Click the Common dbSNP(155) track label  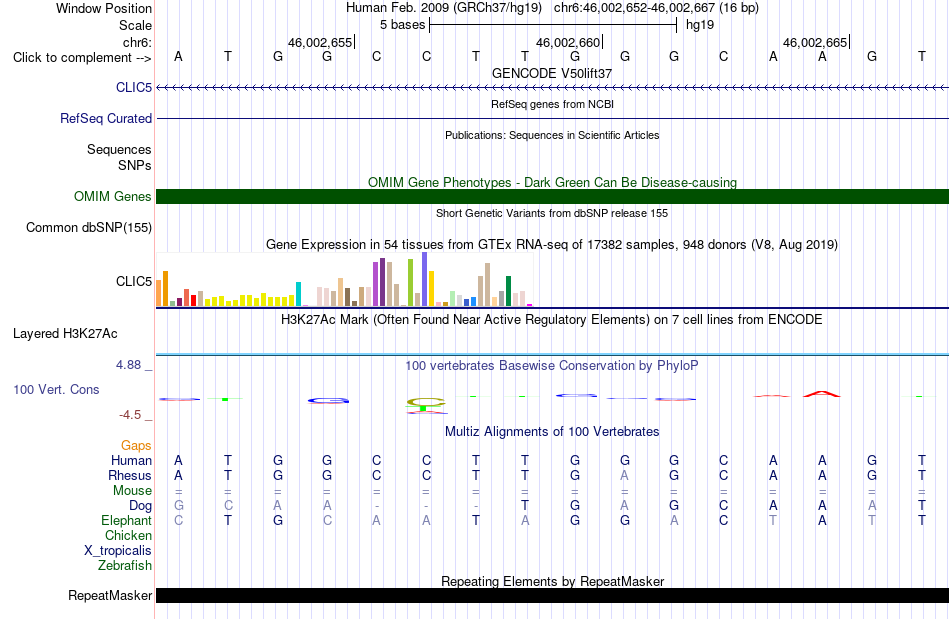pyautogui.click(x=89, y=227)
